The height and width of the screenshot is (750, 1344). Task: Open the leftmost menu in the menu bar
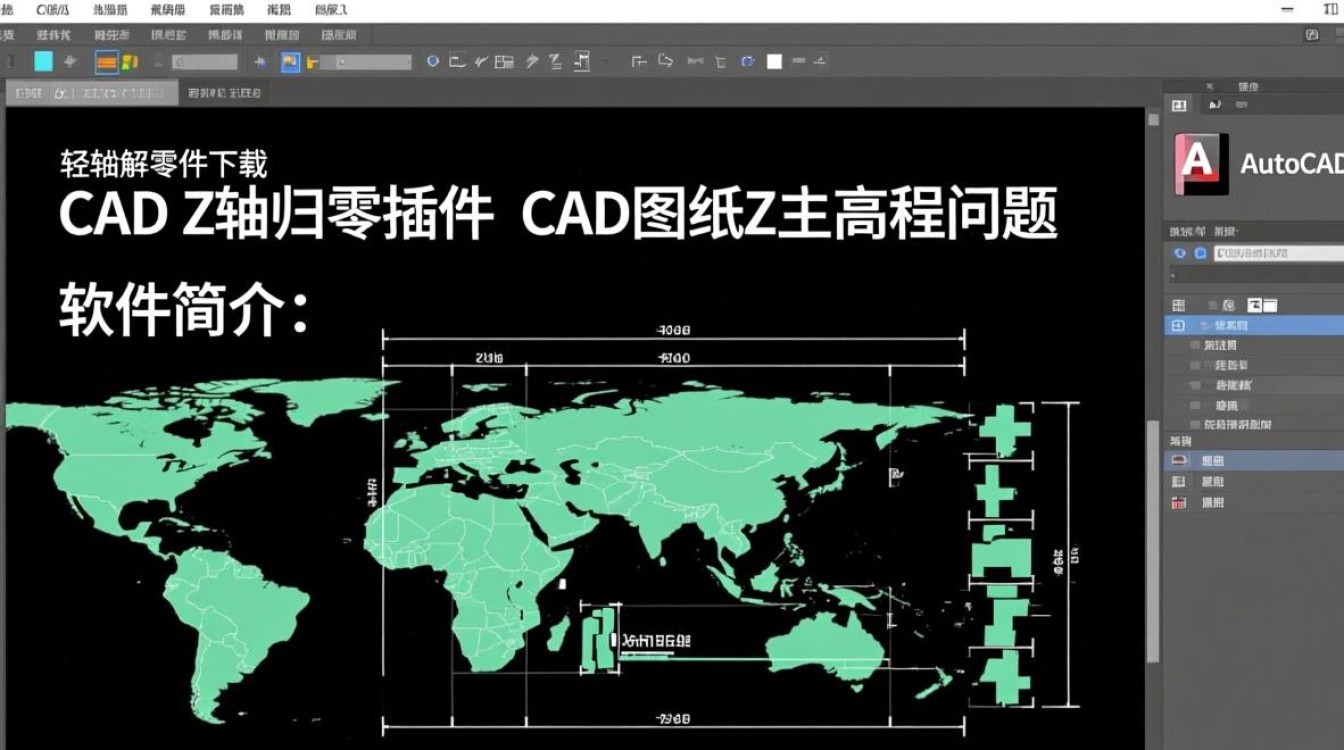coord(10,9)
